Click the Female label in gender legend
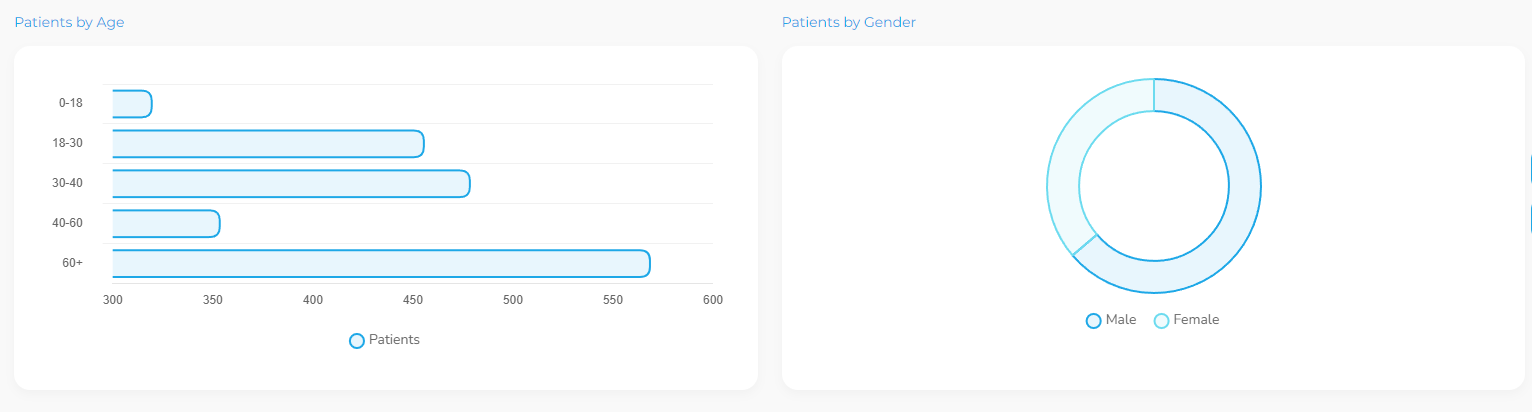 [1196, 320]
